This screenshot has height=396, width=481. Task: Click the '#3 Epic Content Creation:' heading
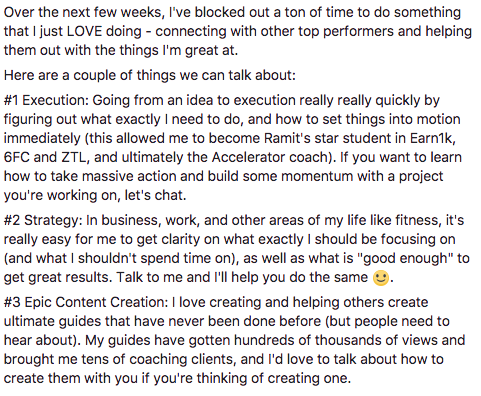[x=86, y=302]
